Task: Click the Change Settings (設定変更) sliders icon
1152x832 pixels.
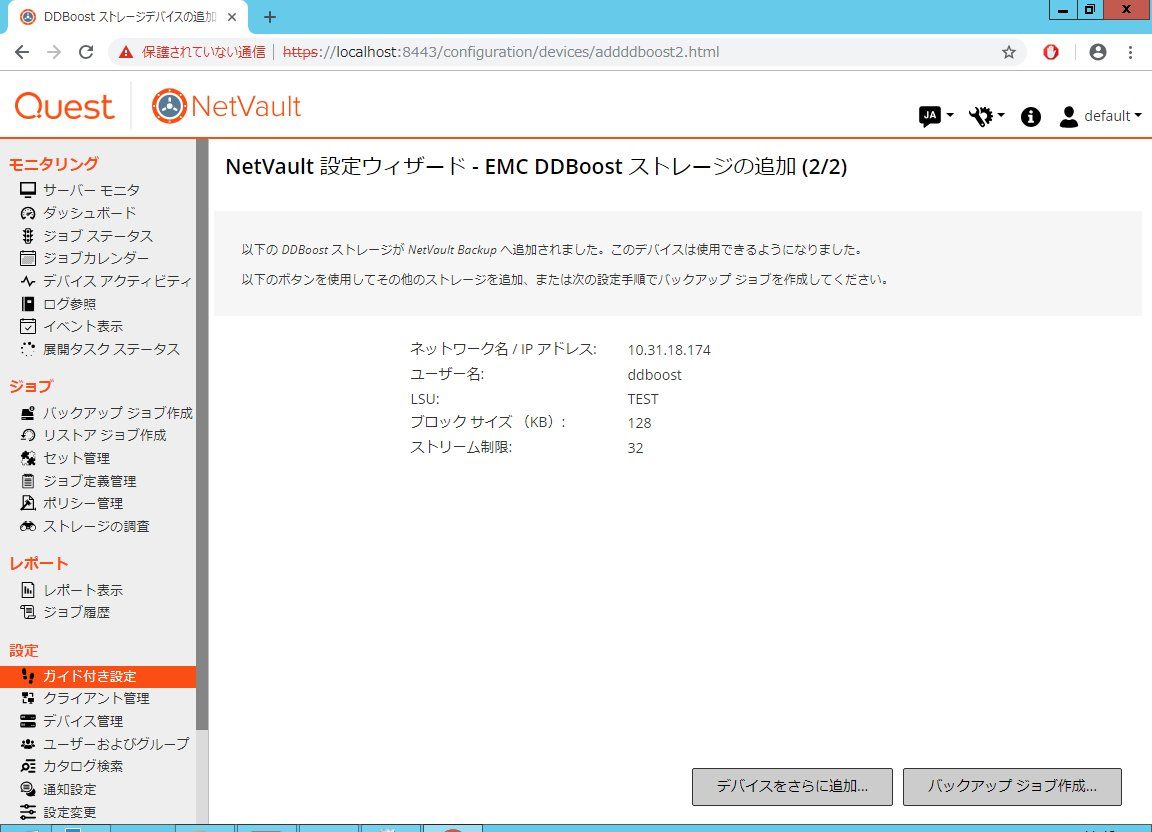Action: [28, 812]
